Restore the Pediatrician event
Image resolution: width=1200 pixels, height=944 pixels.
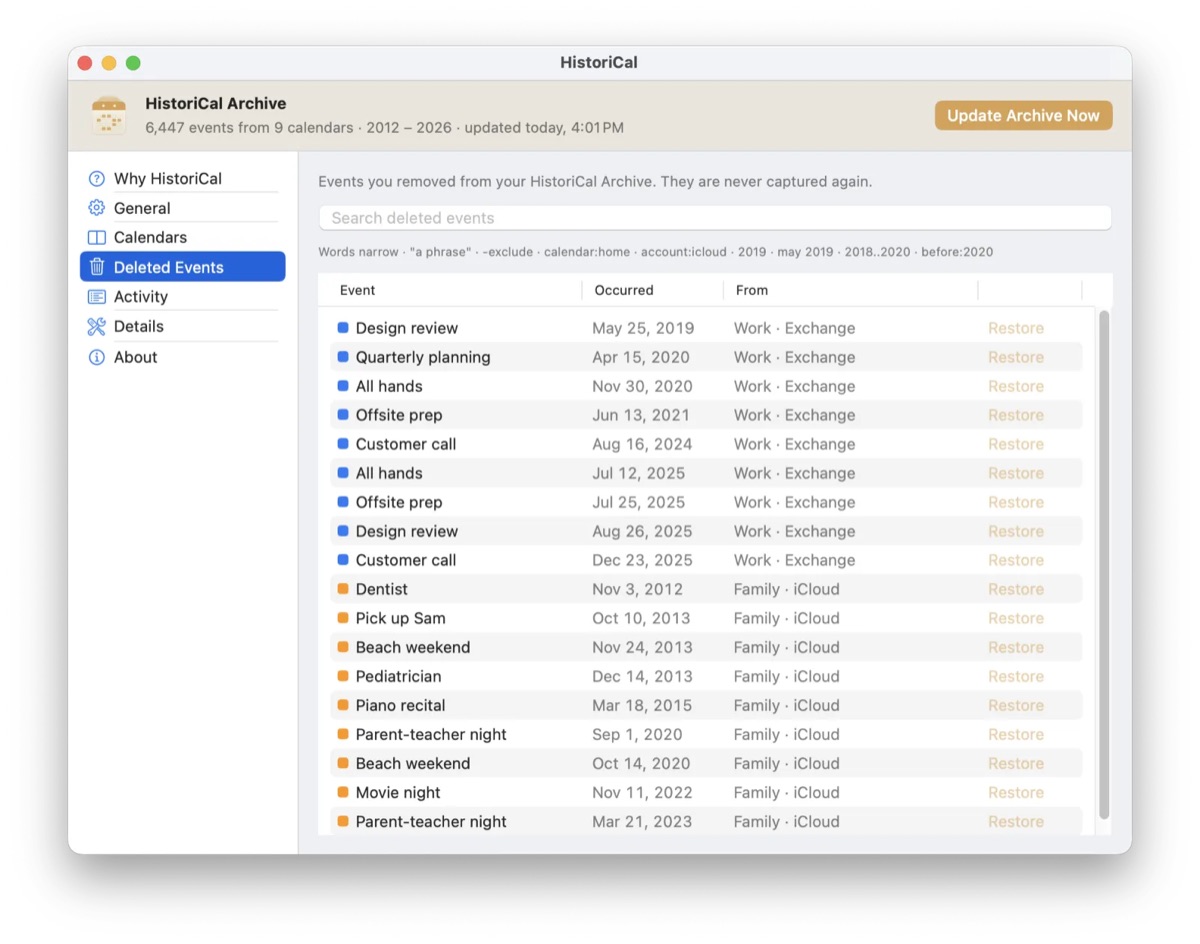tap(1015, 676)
